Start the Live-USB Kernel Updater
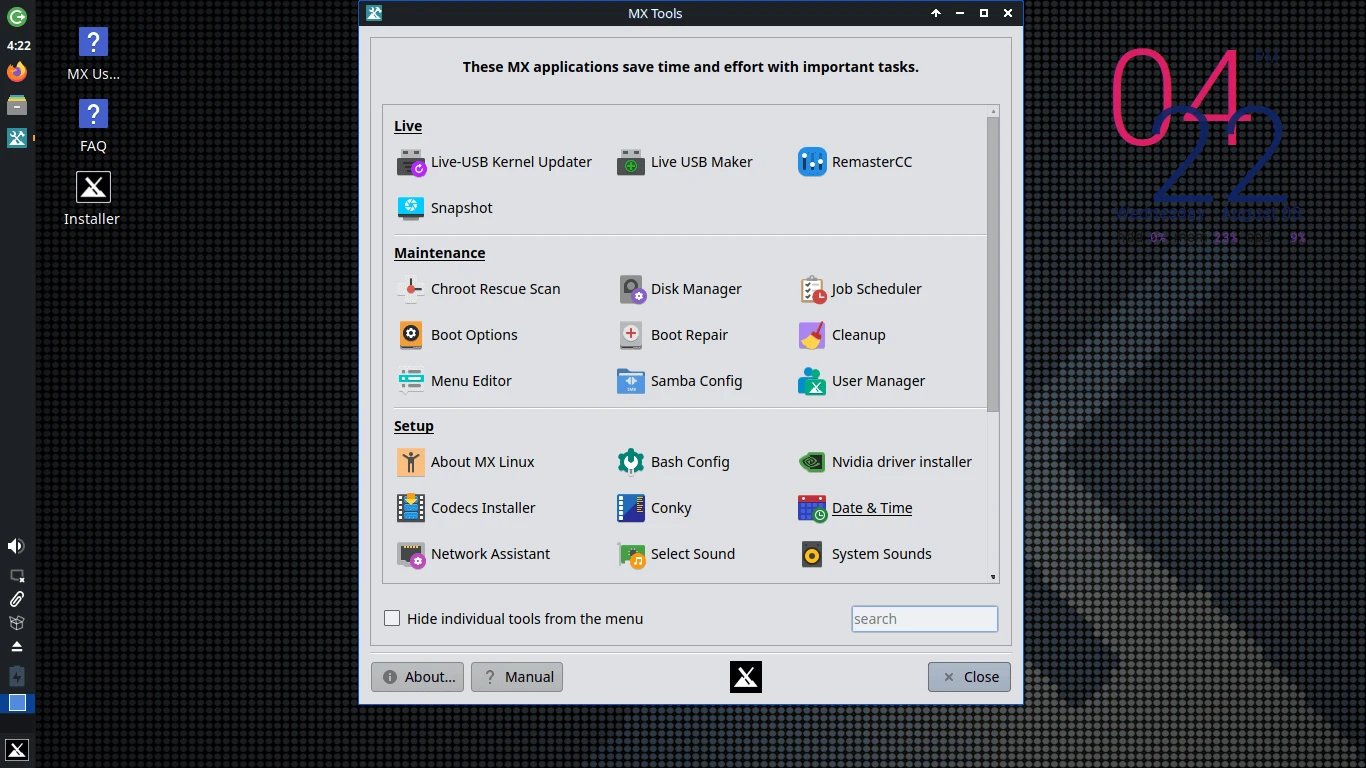This screenshot has width=1366, height=768. point(511,161)
